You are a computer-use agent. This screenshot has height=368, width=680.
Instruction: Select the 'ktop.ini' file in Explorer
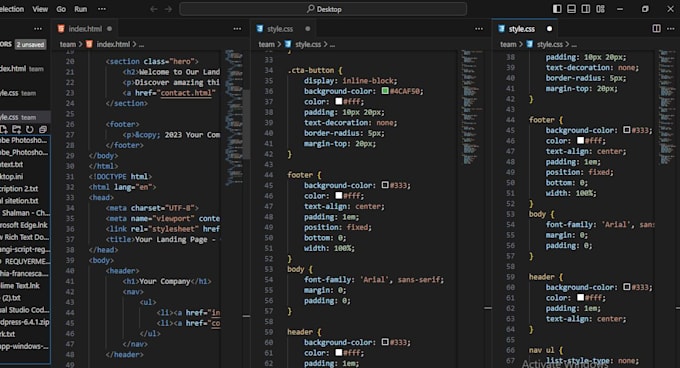25,176
